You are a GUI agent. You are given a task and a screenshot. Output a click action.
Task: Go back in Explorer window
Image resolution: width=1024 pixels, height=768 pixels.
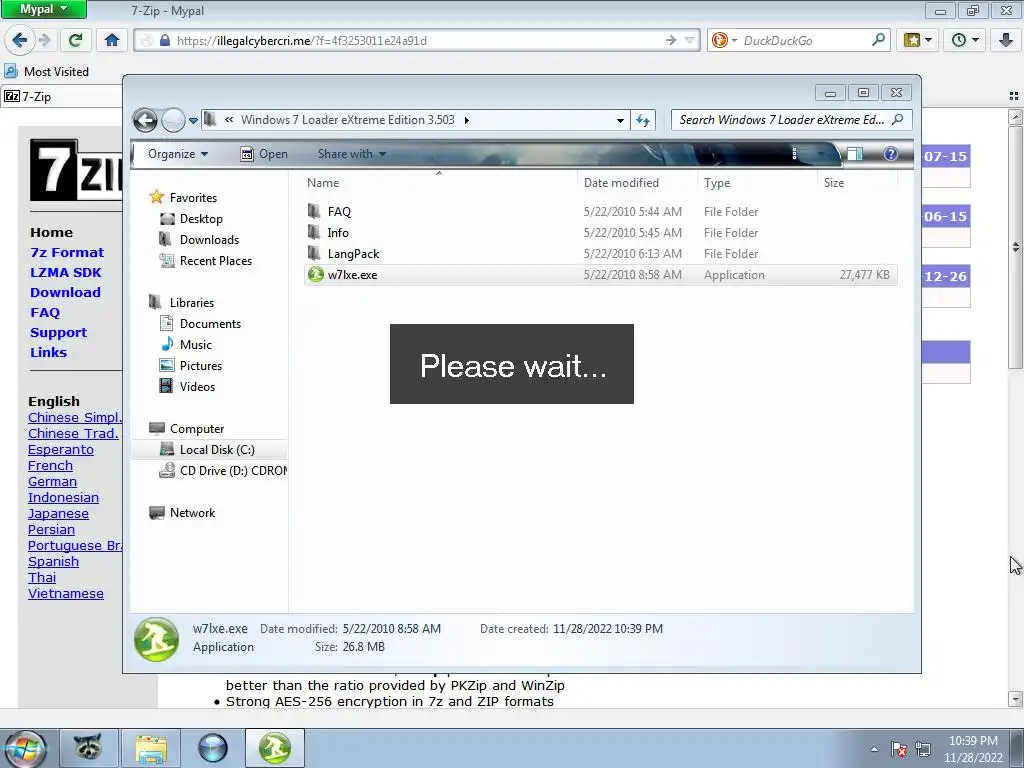[145, 120]
